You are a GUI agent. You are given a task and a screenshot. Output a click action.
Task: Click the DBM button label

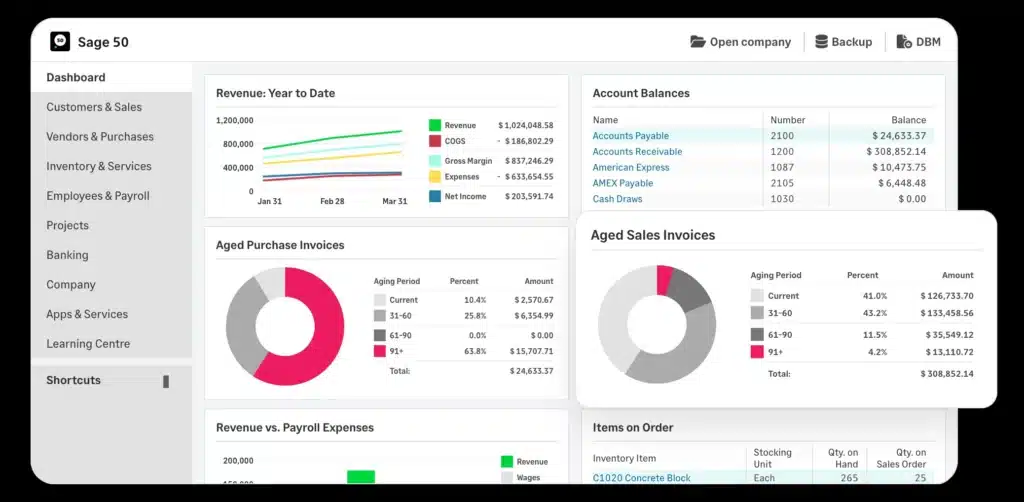928,42
